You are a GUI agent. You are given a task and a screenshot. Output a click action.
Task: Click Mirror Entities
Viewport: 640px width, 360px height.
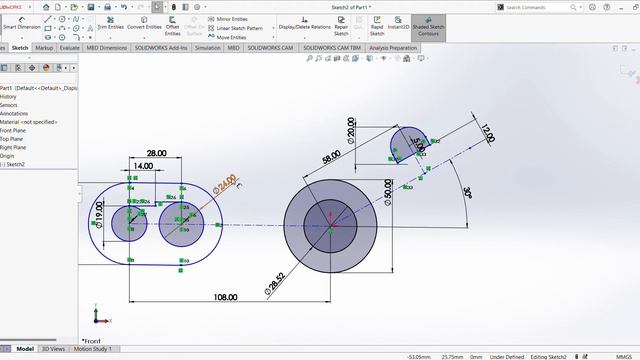[228, 19]
